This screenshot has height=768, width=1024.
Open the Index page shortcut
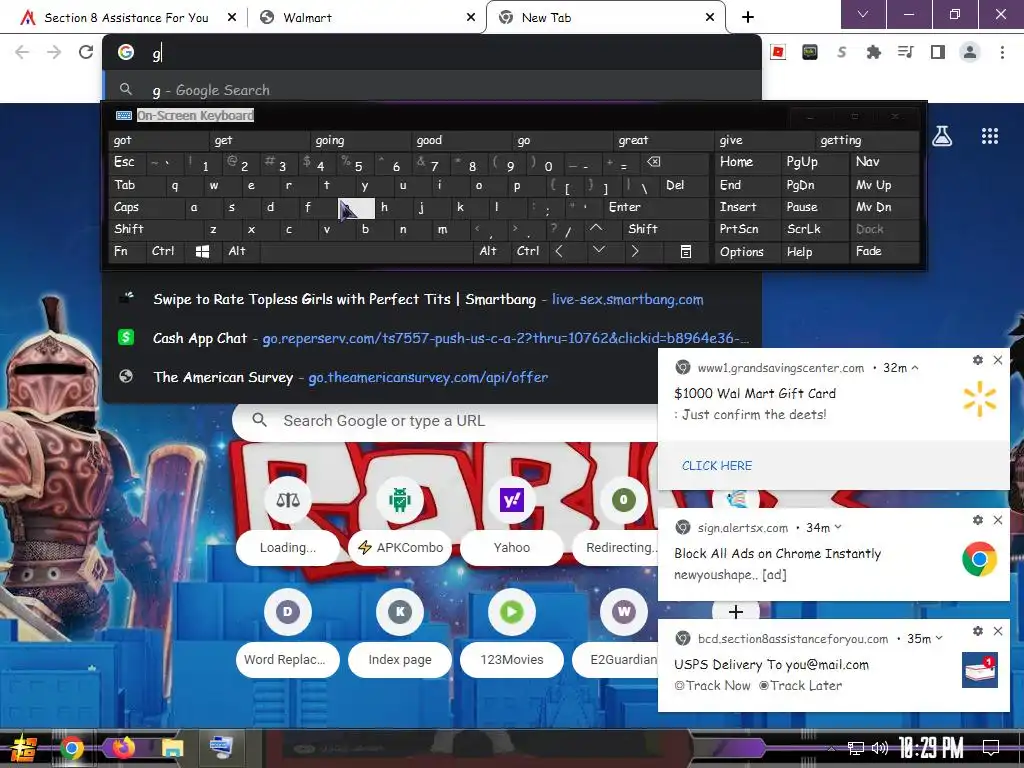click(400, 633)
